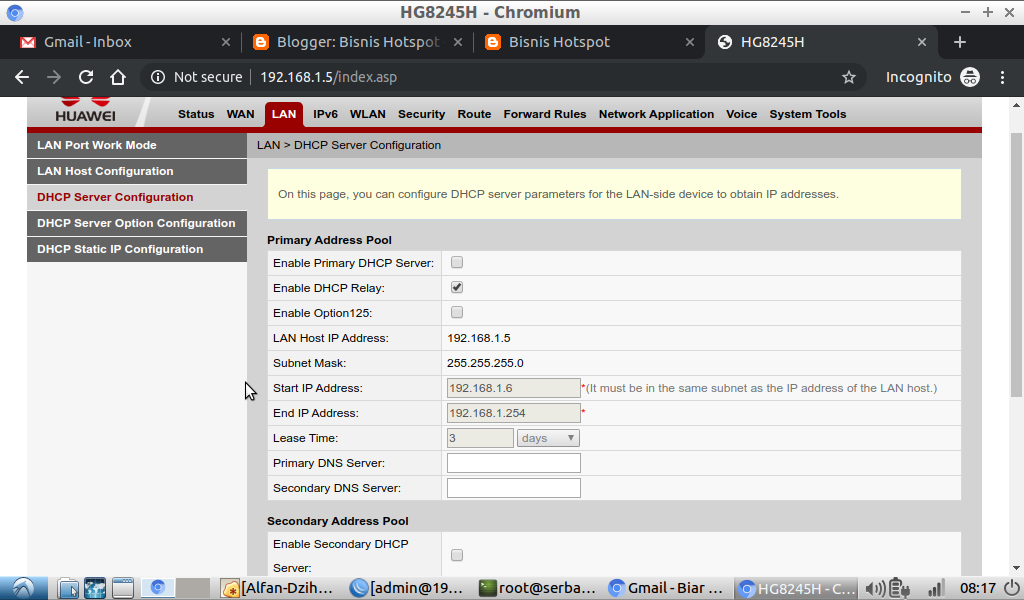Open the volume icon in the system tray
The width and height of the screenshot is (1024, 600).
click(x=875, y=588)
